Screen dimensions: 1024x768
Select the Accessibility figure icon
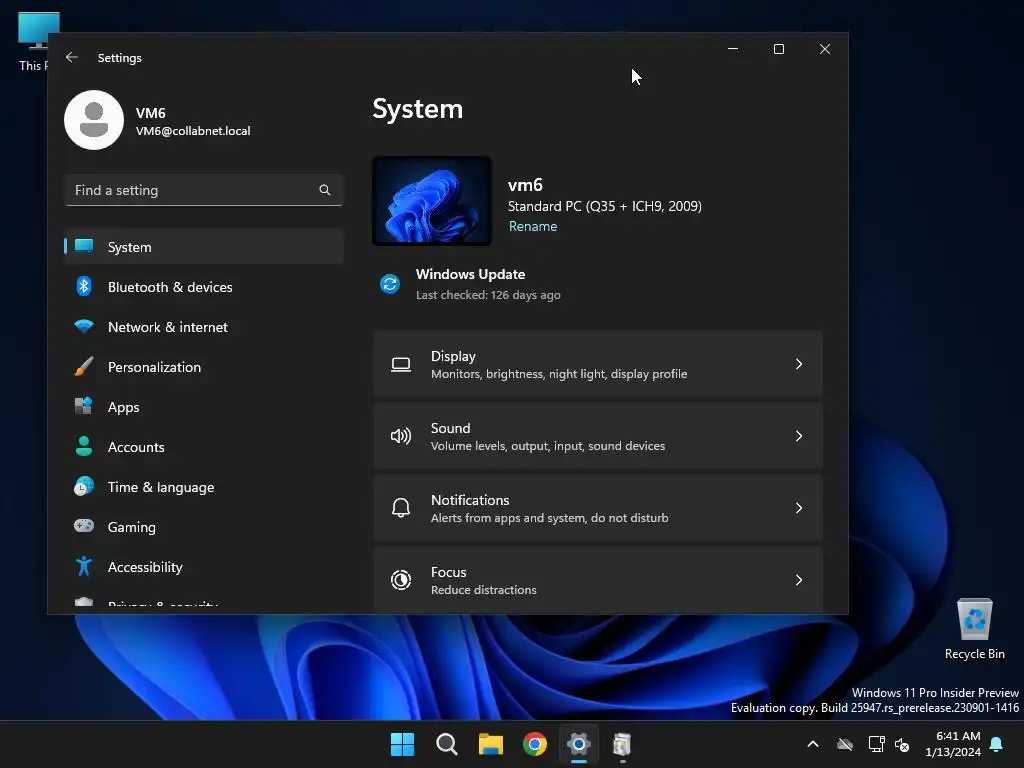pos(84,566)
